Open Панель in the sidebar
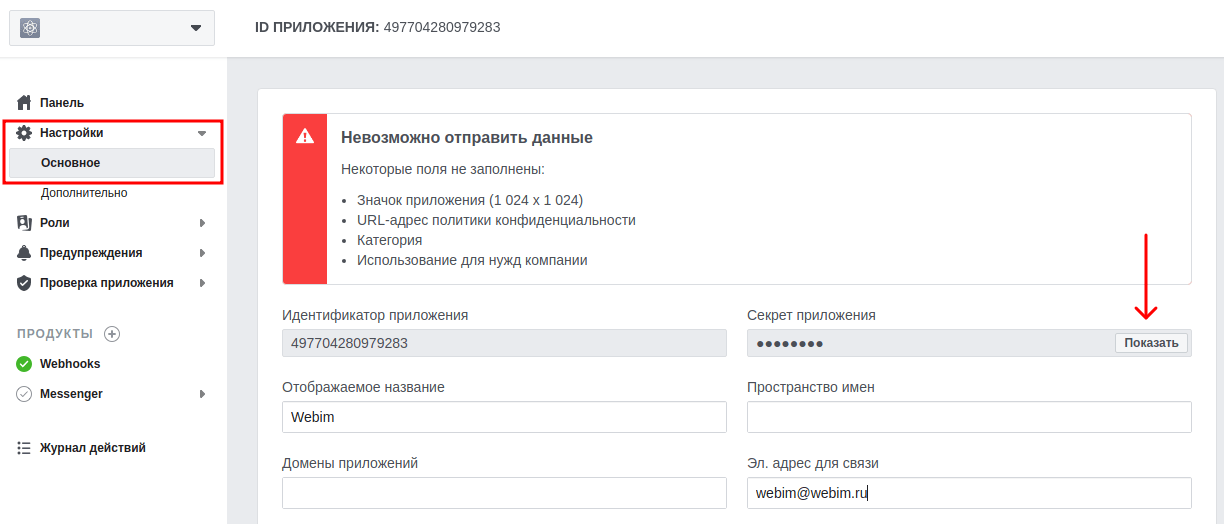Screen dimensions: 1224x524 tap(62, 103)
